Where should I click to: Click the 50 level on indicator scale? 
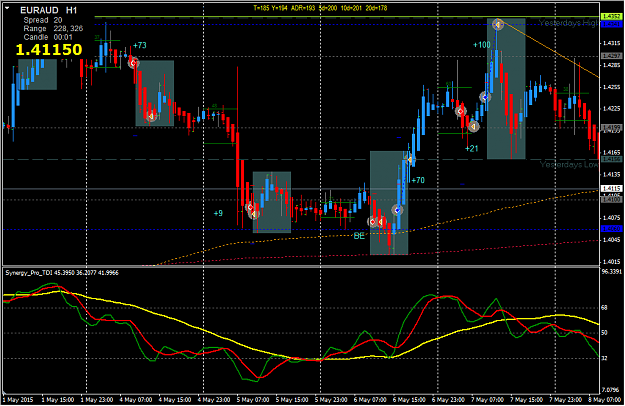pyautogui.click(x=604, y=333)
